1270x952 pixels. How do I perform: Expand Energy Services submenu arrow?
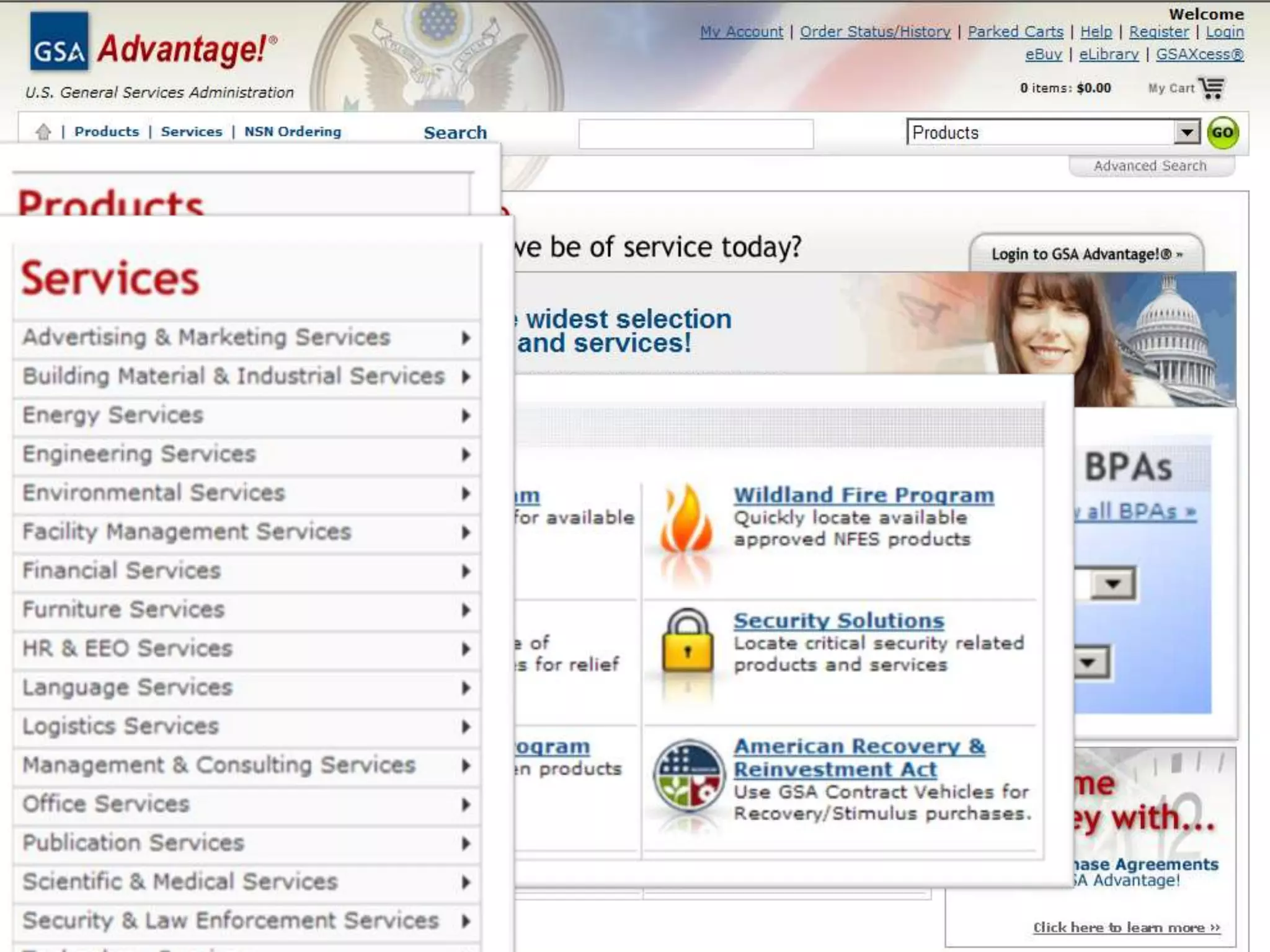click(x=466, y=415)
